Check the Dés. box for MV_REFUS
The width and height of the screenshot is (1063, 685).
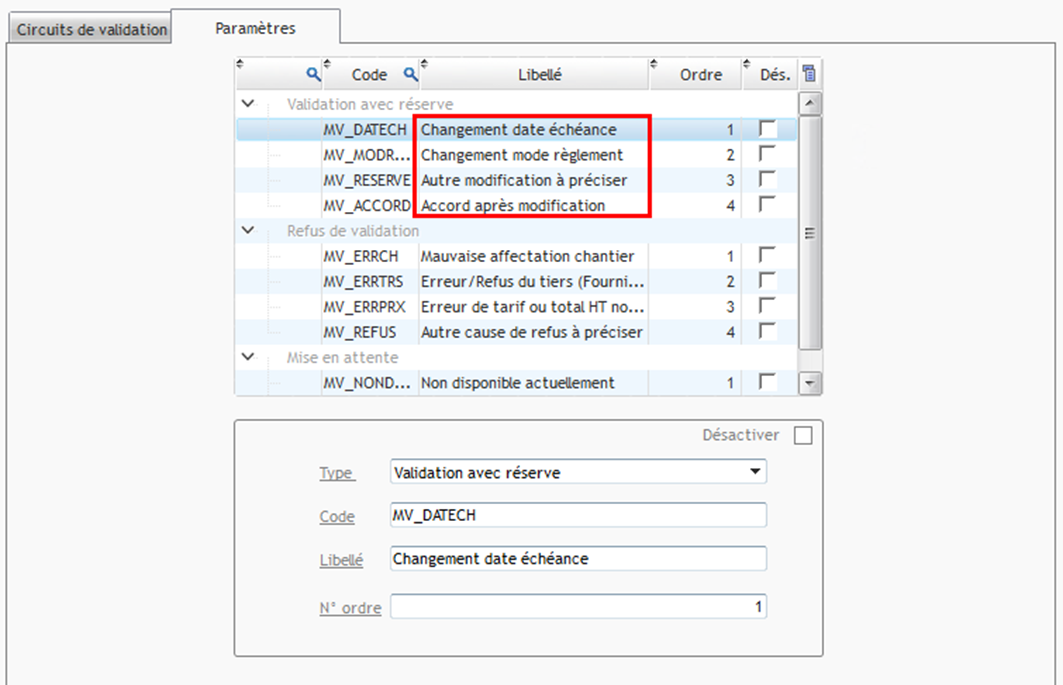click(769, 331)
